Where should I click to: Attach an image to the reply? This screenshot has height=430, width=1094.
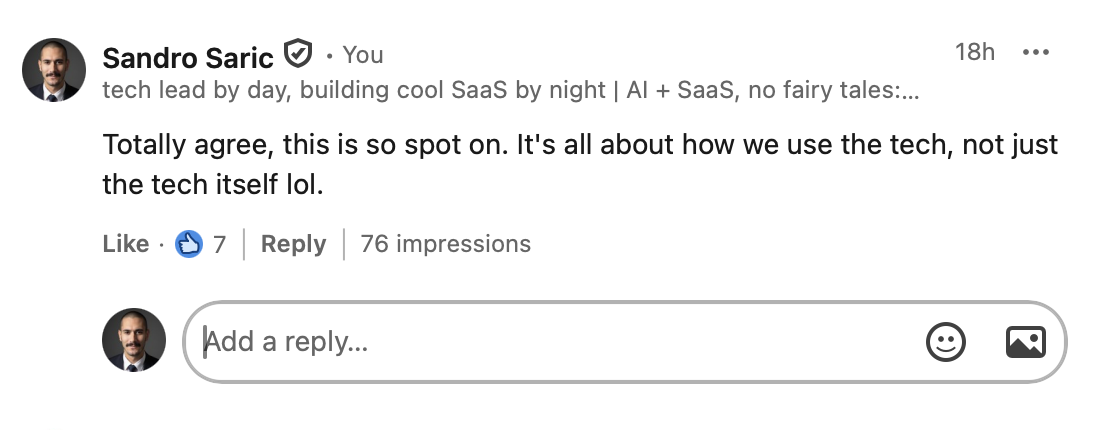click(x=1025, y=342)
